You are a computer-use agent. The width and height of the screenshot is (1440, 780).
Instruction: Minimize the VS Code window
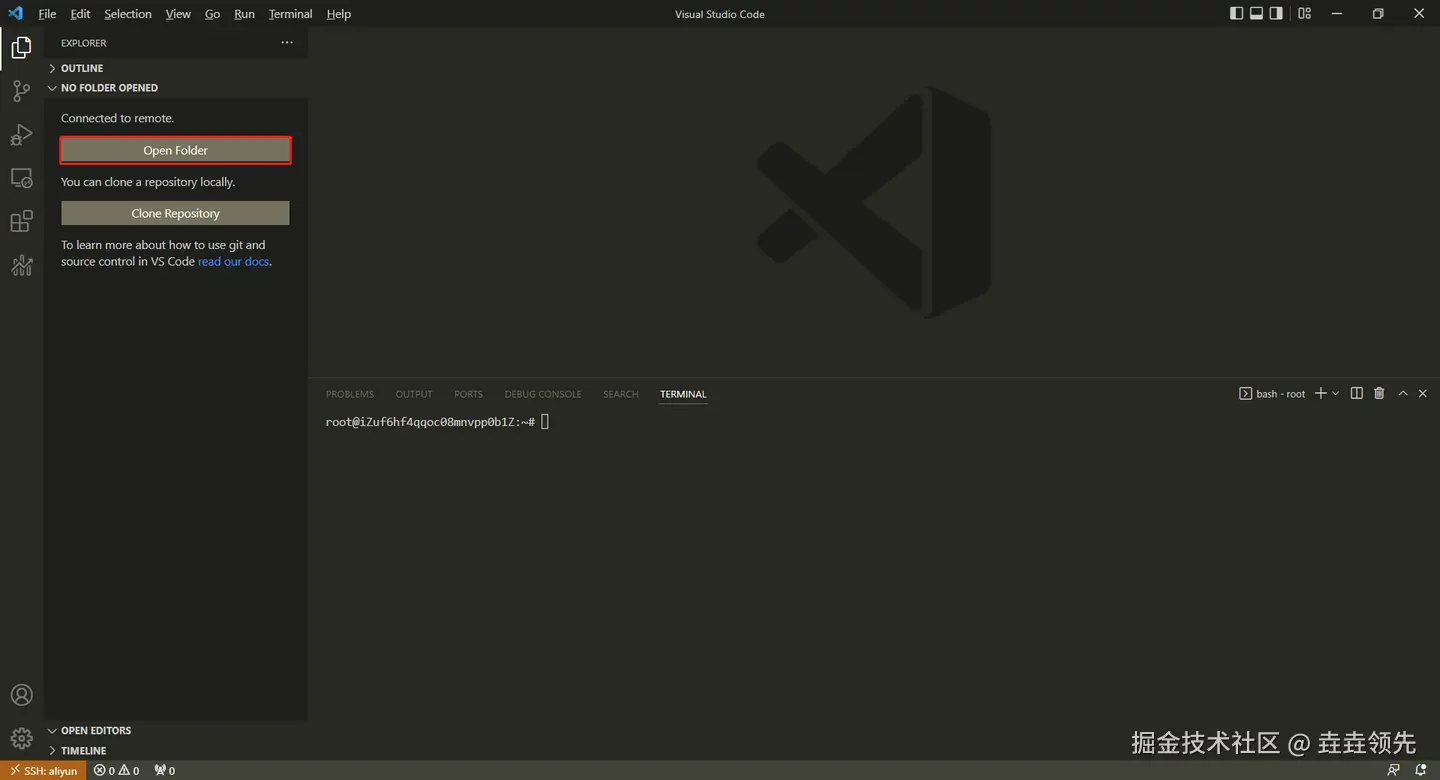pyautogui.click(x=1337, y=13)
